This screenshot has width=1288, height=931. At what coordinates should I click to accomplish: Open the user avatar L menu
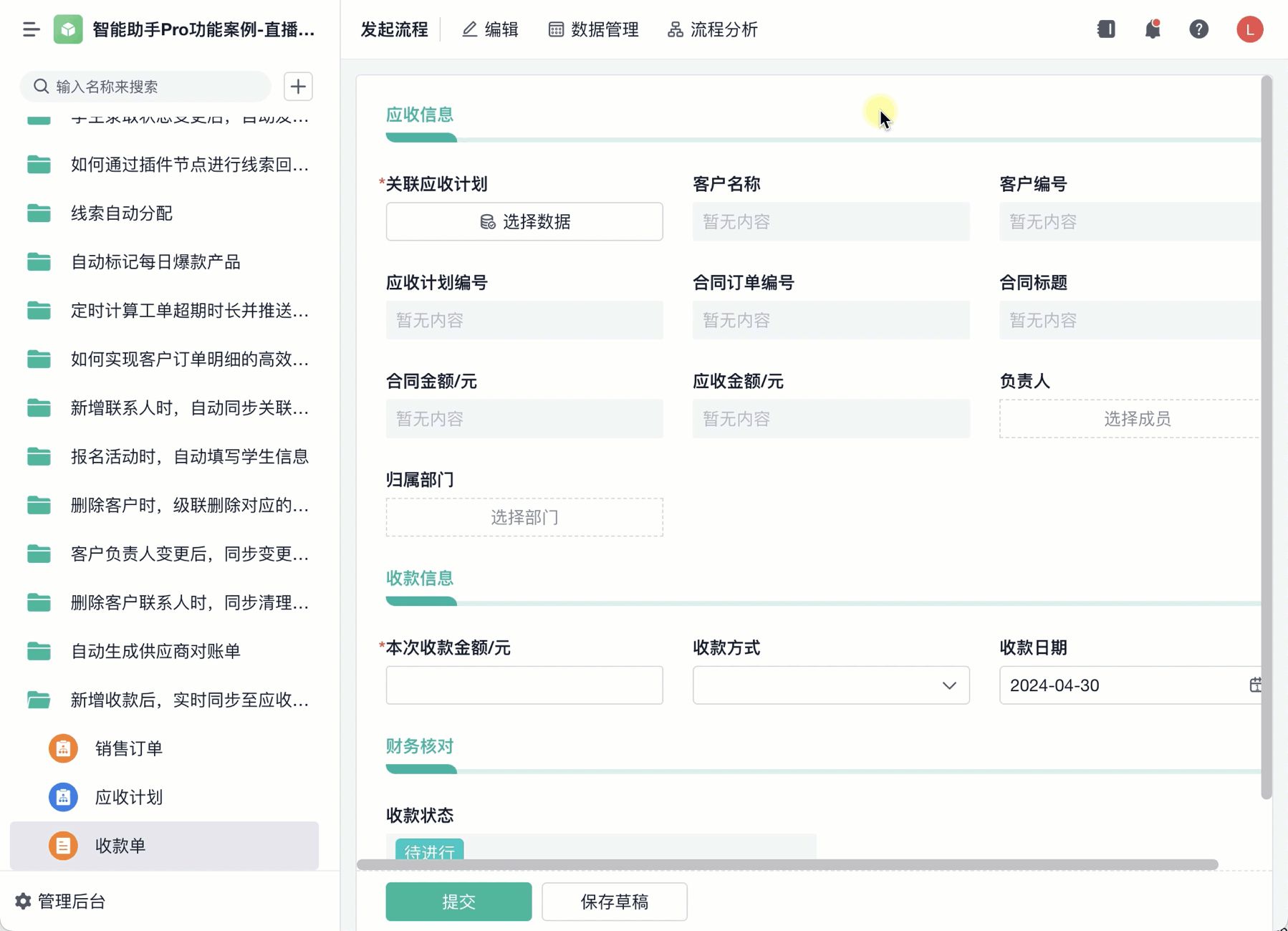click(1249, 29)
